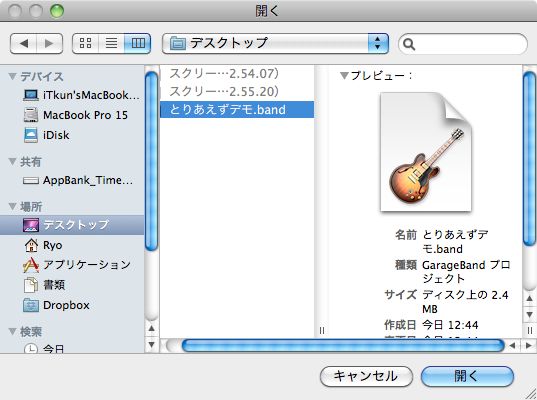Select the iDisk icon in the sidebar
The height and width of the screenshot is (400, 537).
(x=31, y=135)
